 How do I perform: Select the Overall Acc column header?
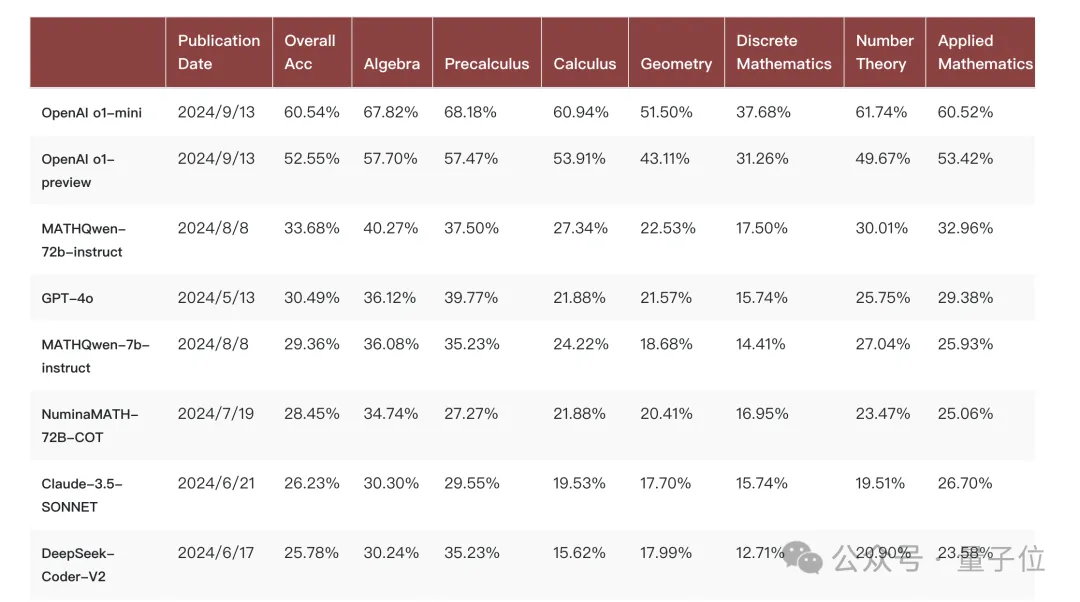tap(310, 52)
